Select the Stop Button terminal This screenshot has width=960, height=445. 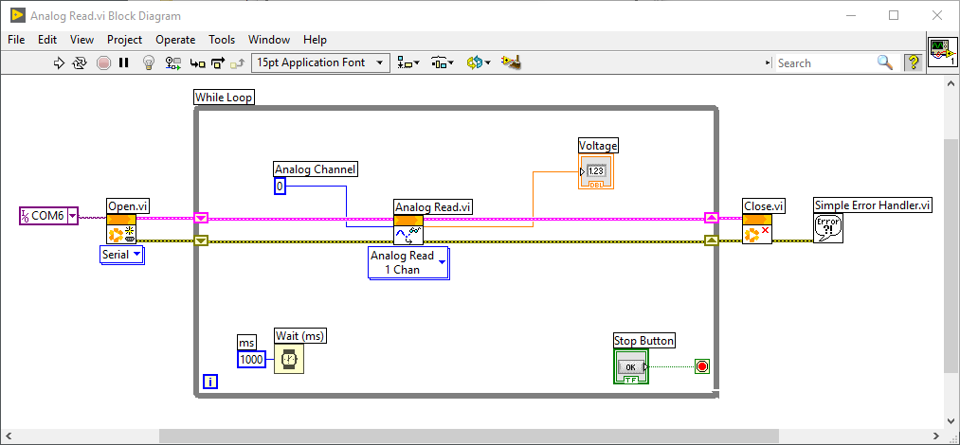[x=631, y=367]
